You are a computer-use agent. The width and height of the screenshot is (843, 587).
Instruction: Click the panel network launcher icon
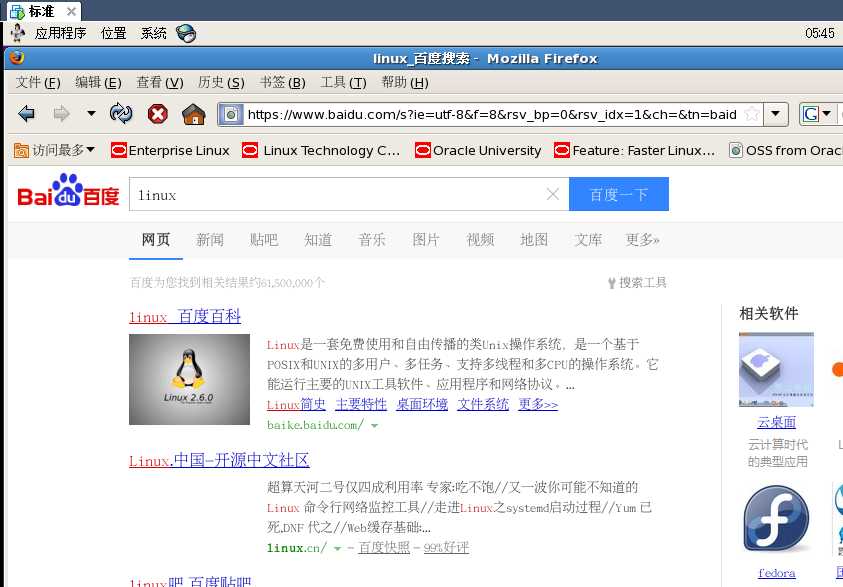click(x=186, y=33)
